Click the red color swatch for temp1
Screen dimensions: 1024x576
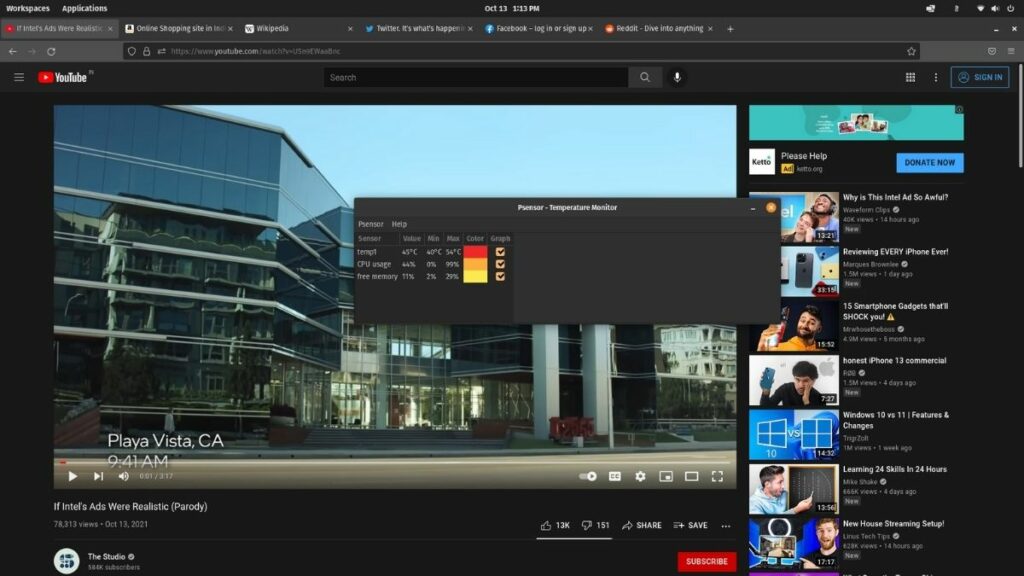coord(475,252)
